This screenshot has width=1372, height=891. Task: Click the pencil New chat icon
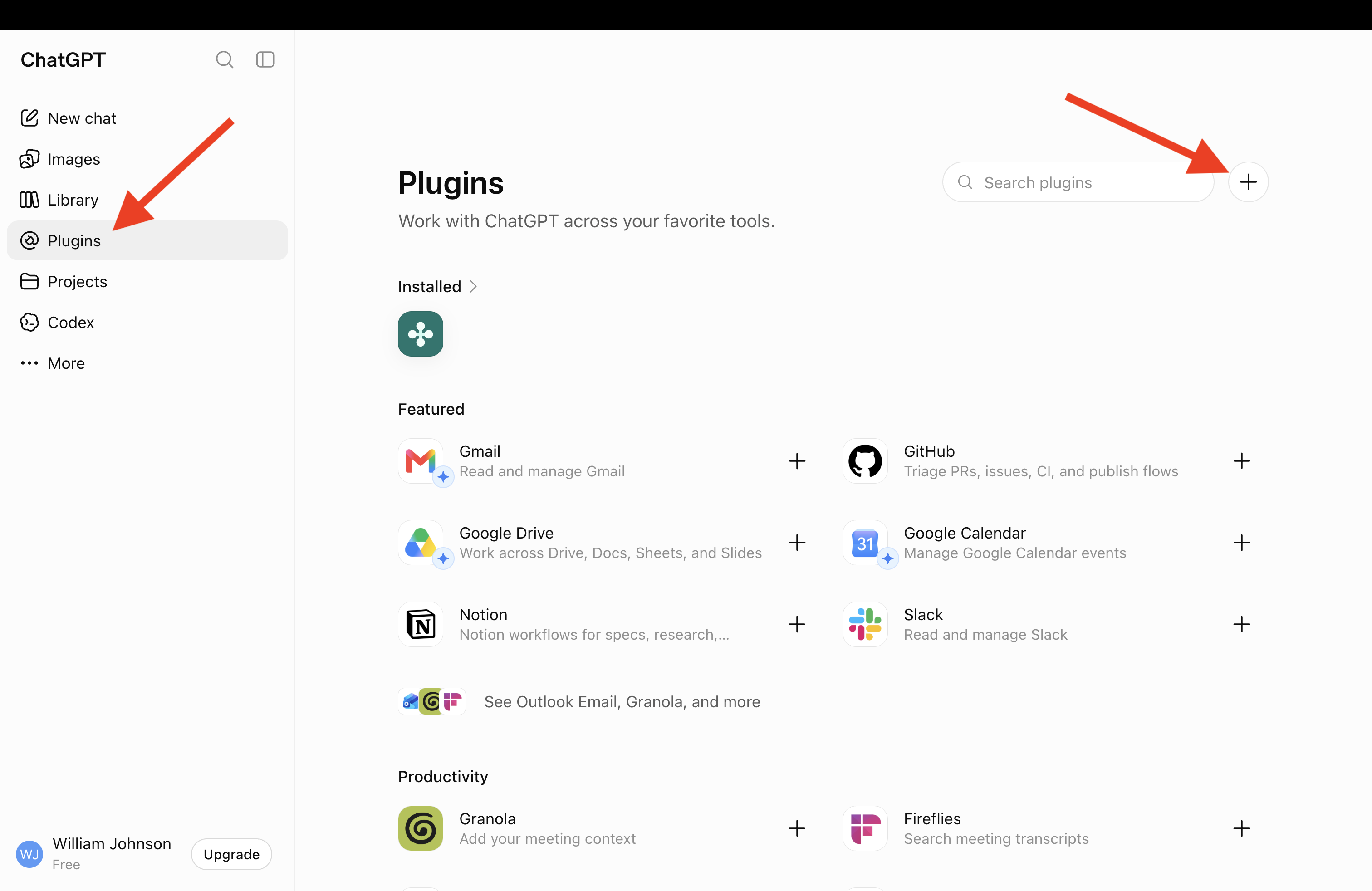point(29,118)
